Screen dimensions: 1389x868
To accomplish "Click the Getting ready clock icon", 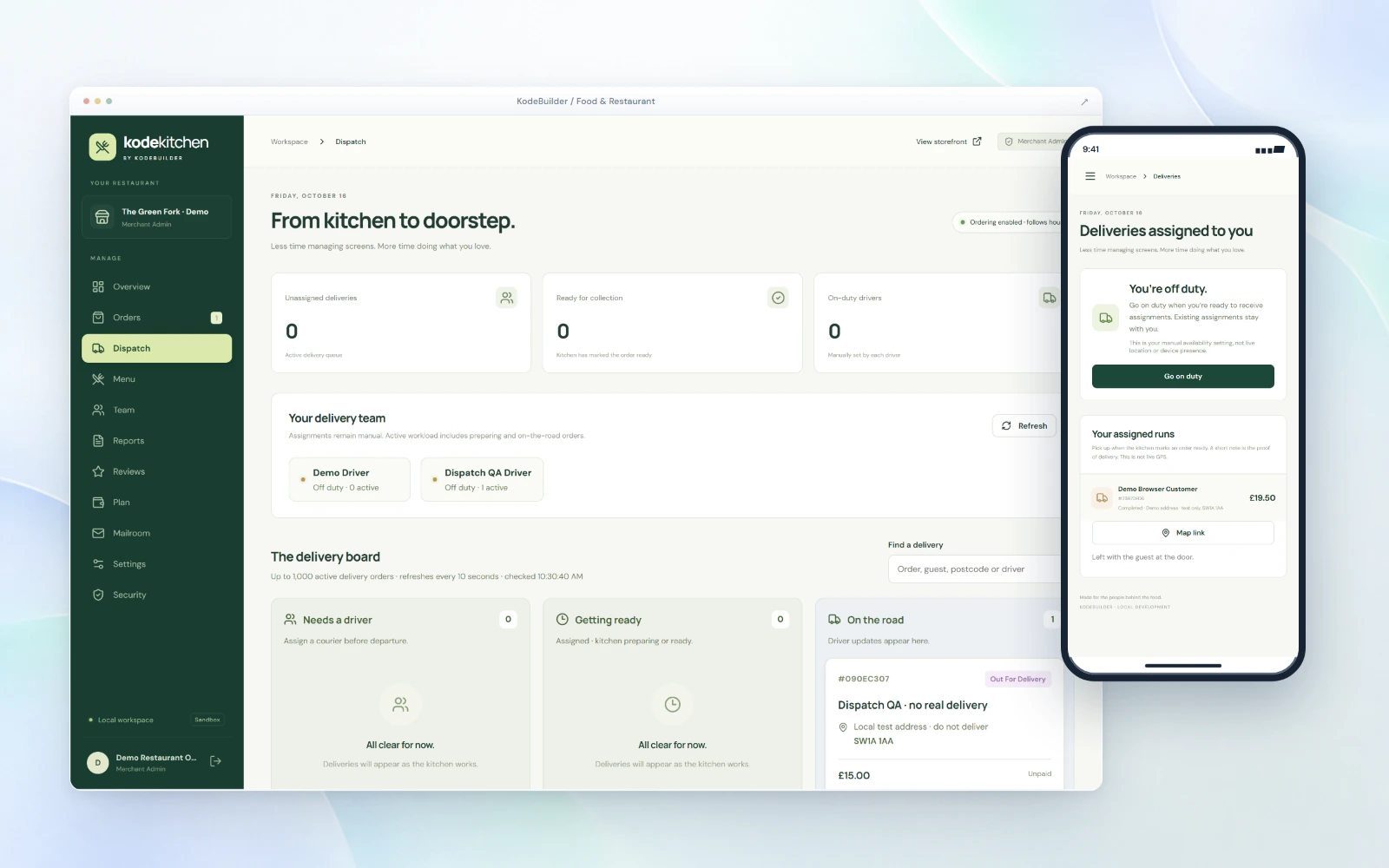I will coord(563,620).
